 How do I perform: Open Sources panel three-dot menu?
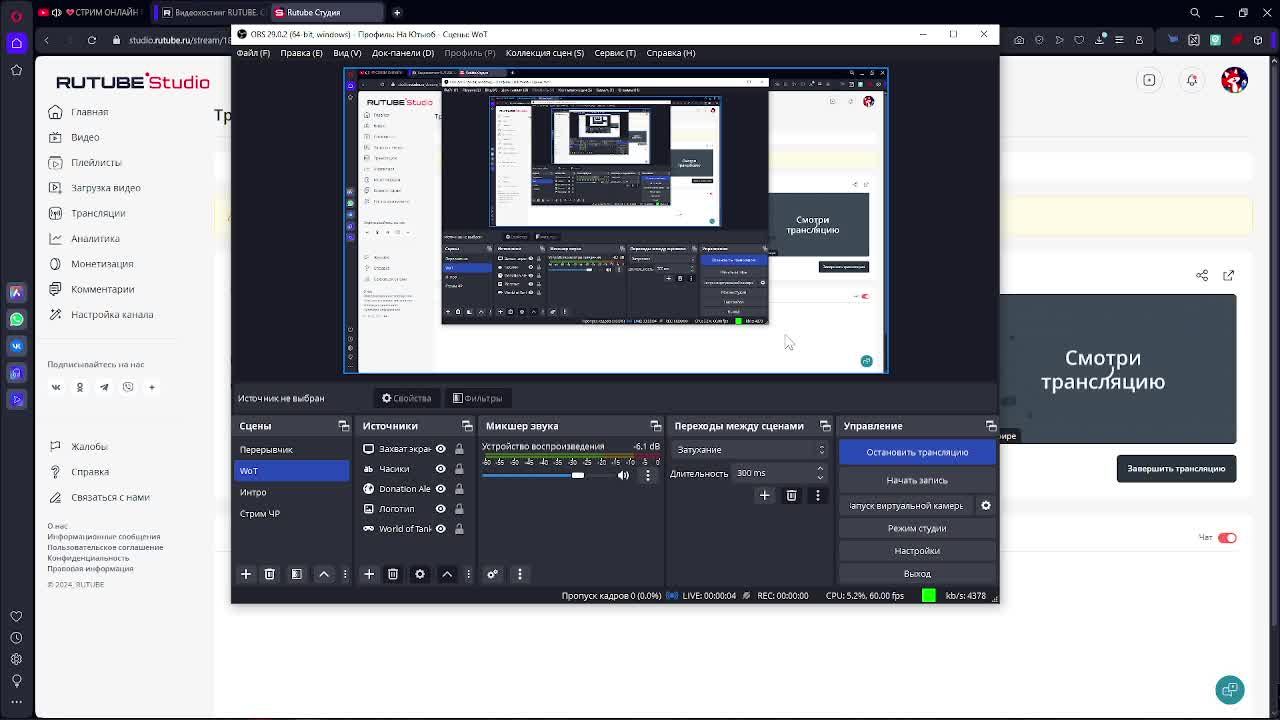(x=468, y=574)
